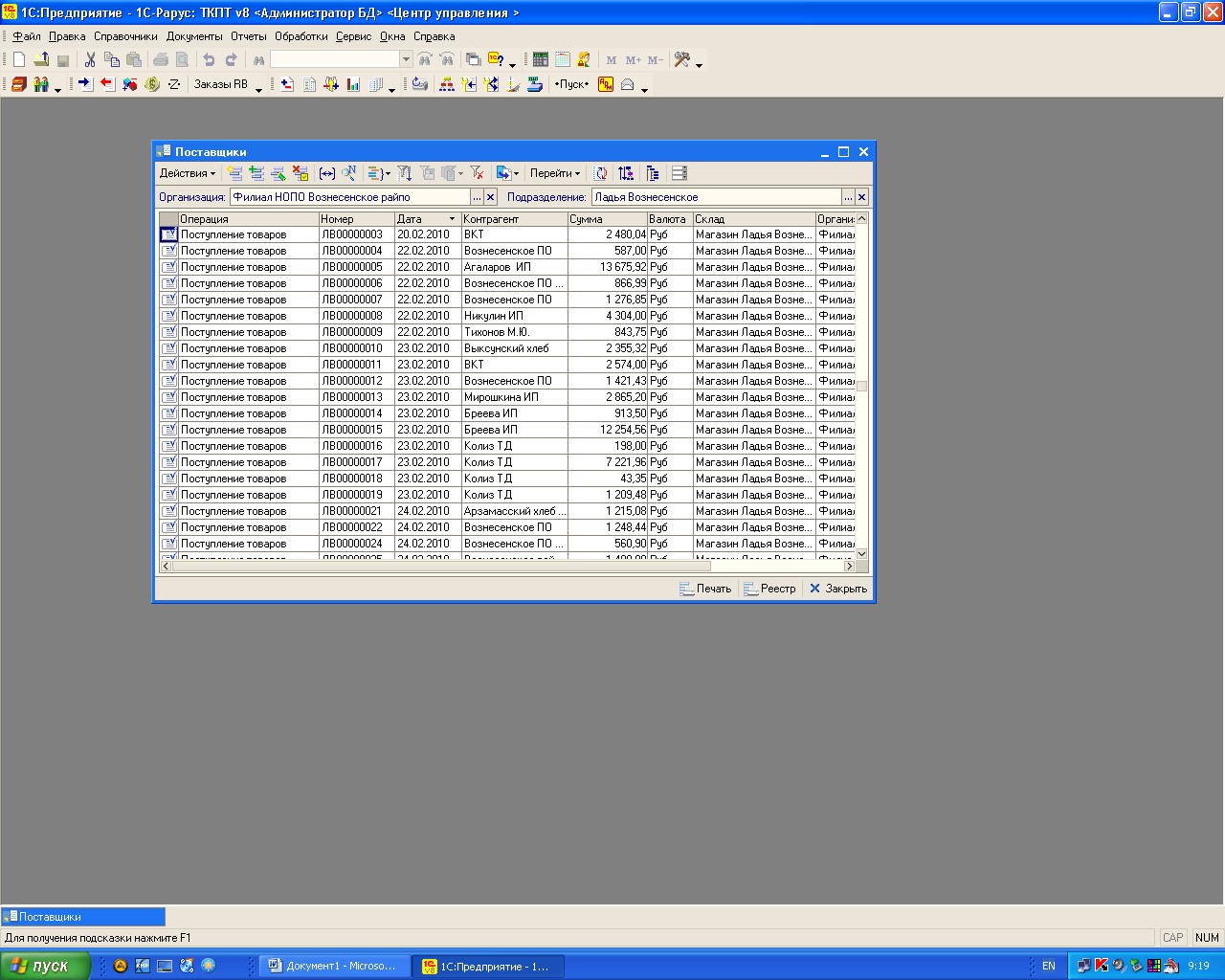Click the Cut scissors icon
Screen dimensions: 1225x980
point(90,59)
